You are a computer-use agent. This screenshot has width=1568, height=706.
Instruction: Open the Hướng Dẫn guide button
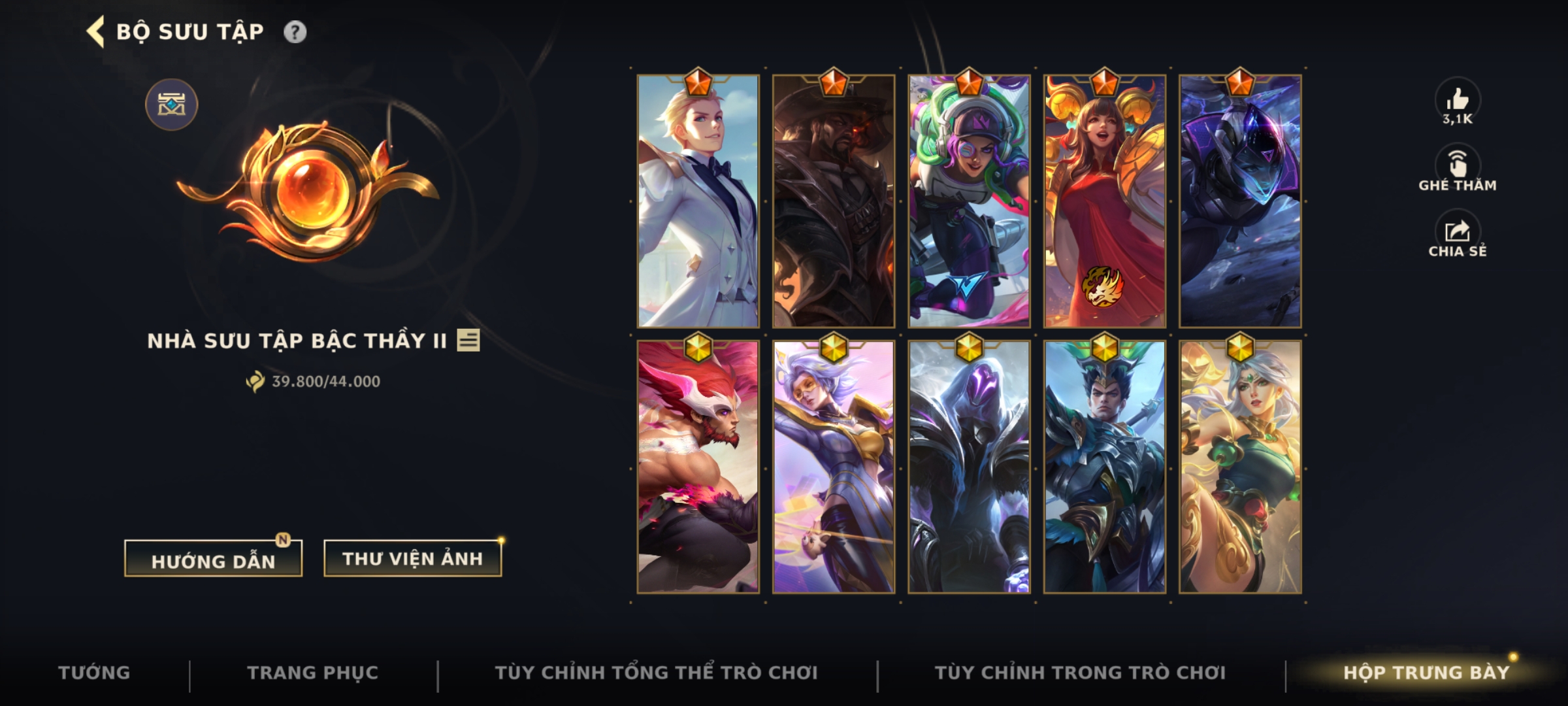[213, 559]
